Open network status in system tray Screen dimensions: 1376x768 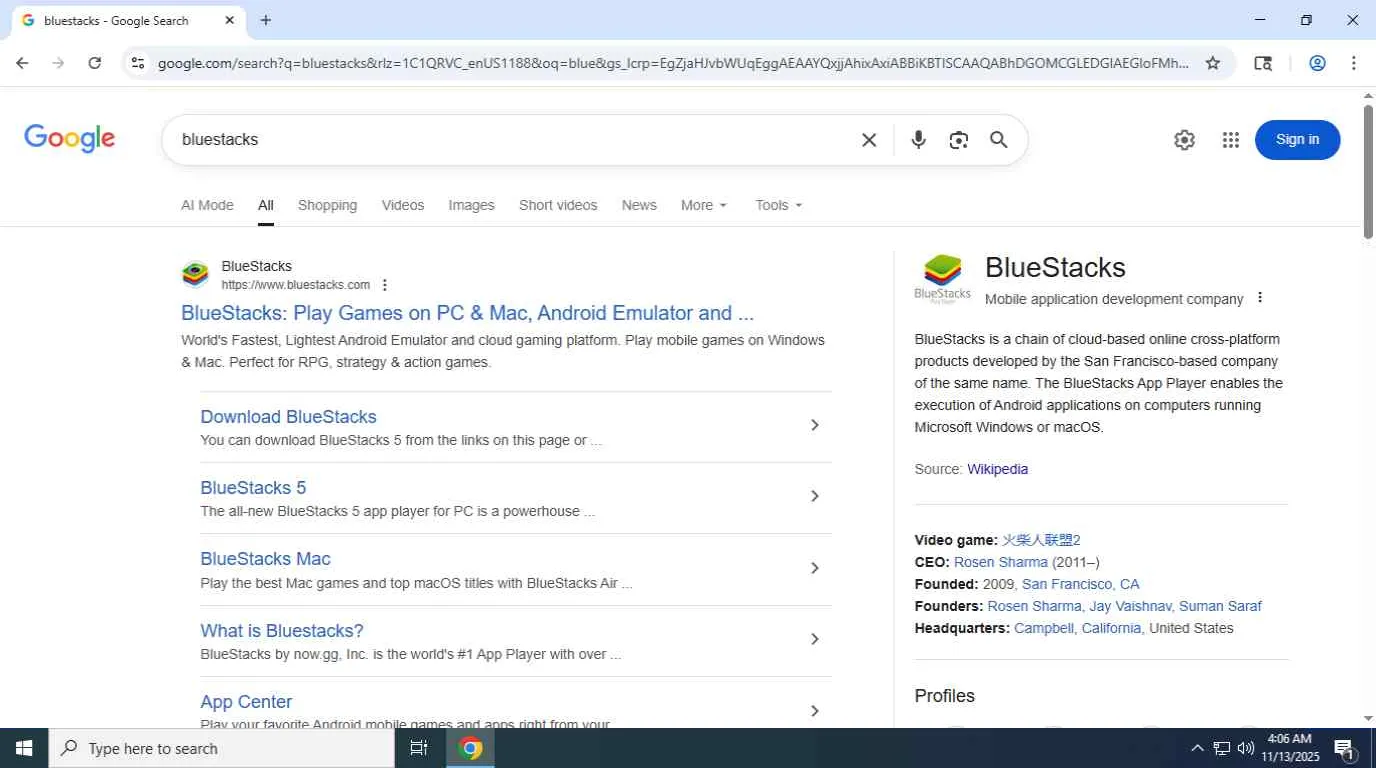(x=1221, y=748)
